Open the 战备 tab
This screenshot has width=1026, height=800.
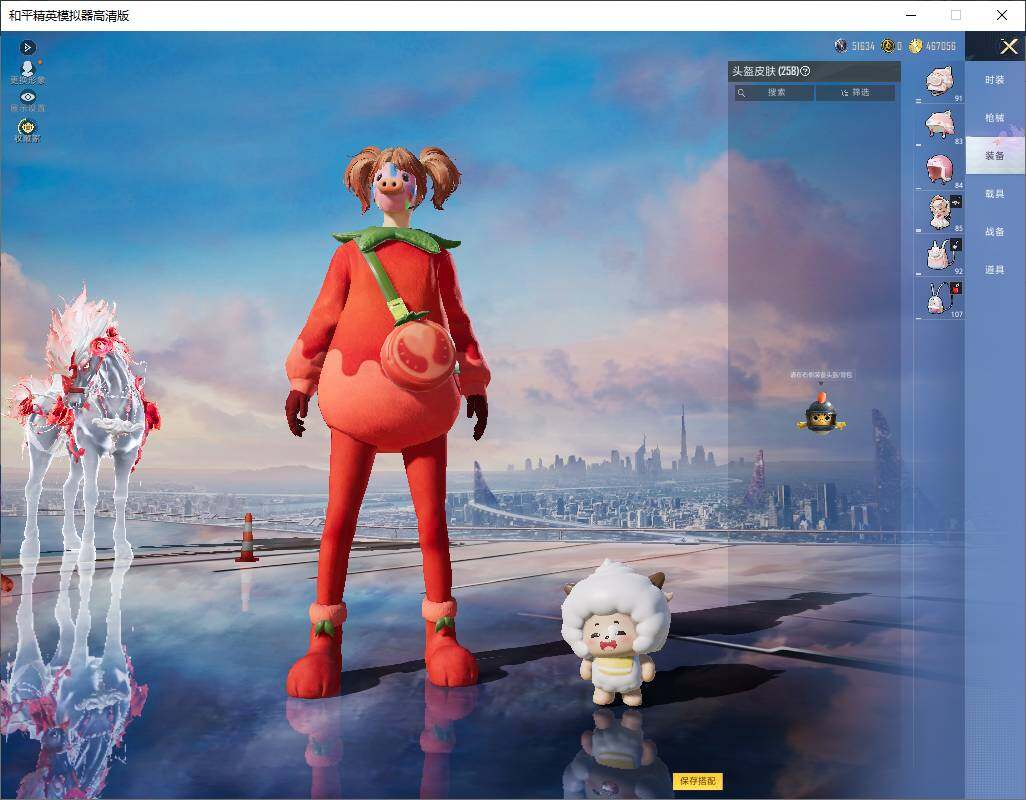[995, 232]
